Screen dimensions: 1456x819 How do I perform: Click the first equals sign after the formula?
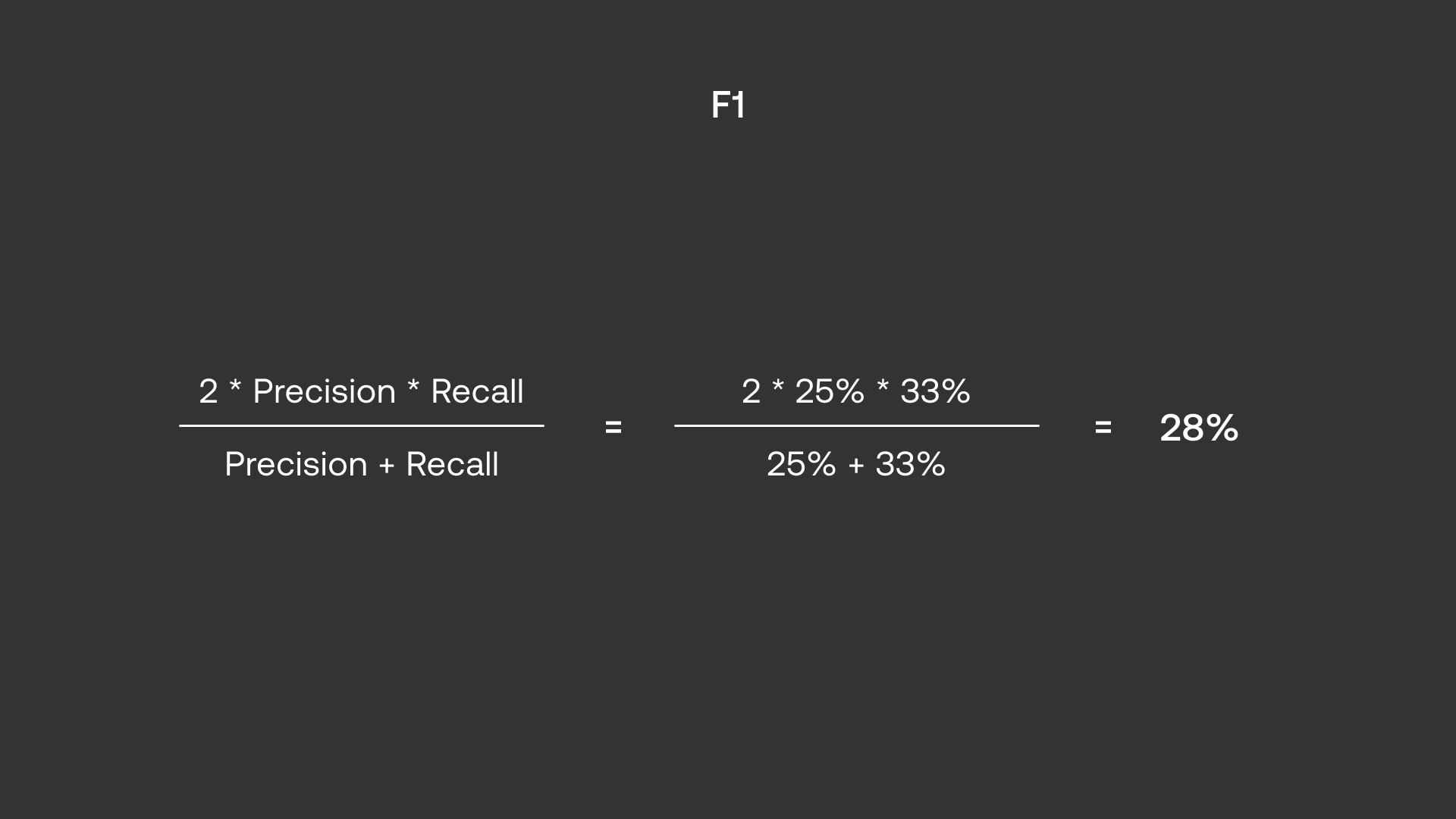click(613, 428)
